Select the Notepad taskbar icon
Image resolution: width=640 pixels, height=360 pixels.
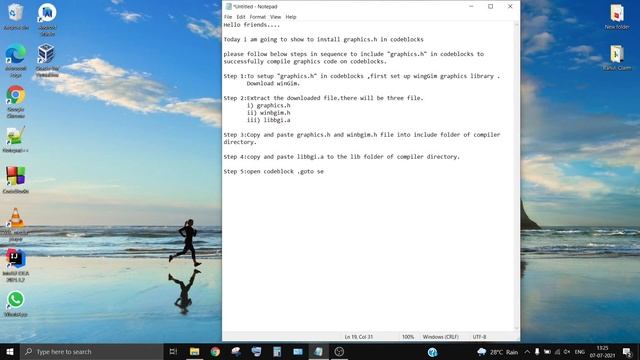pos(318,351)
